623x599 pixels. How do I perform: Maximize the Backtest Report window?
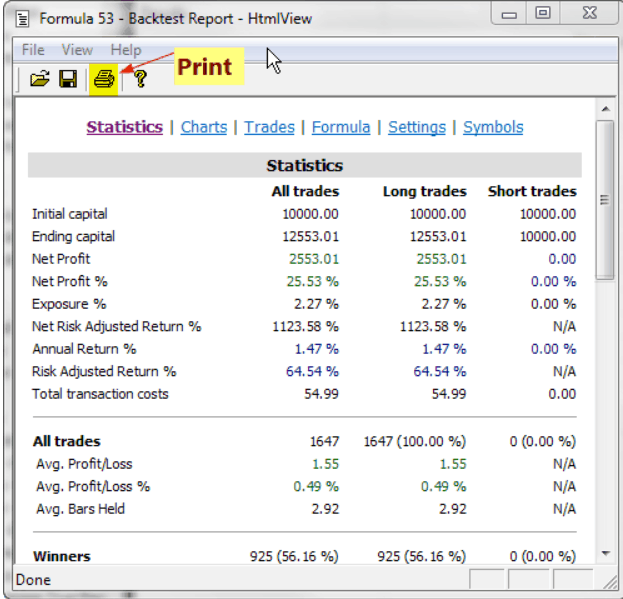(x=543, y=14)
